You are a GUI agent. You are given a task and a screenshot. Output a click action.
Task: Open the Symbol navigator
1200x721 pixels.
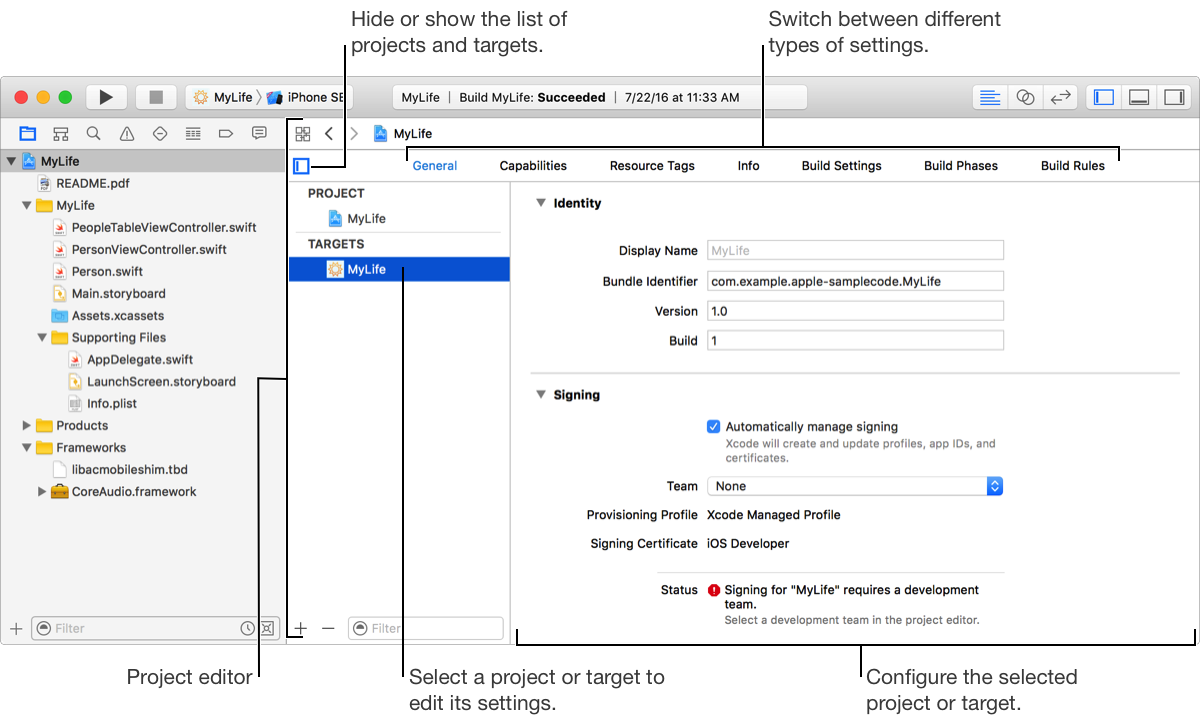pyautogui.click(x=60, y=133)
